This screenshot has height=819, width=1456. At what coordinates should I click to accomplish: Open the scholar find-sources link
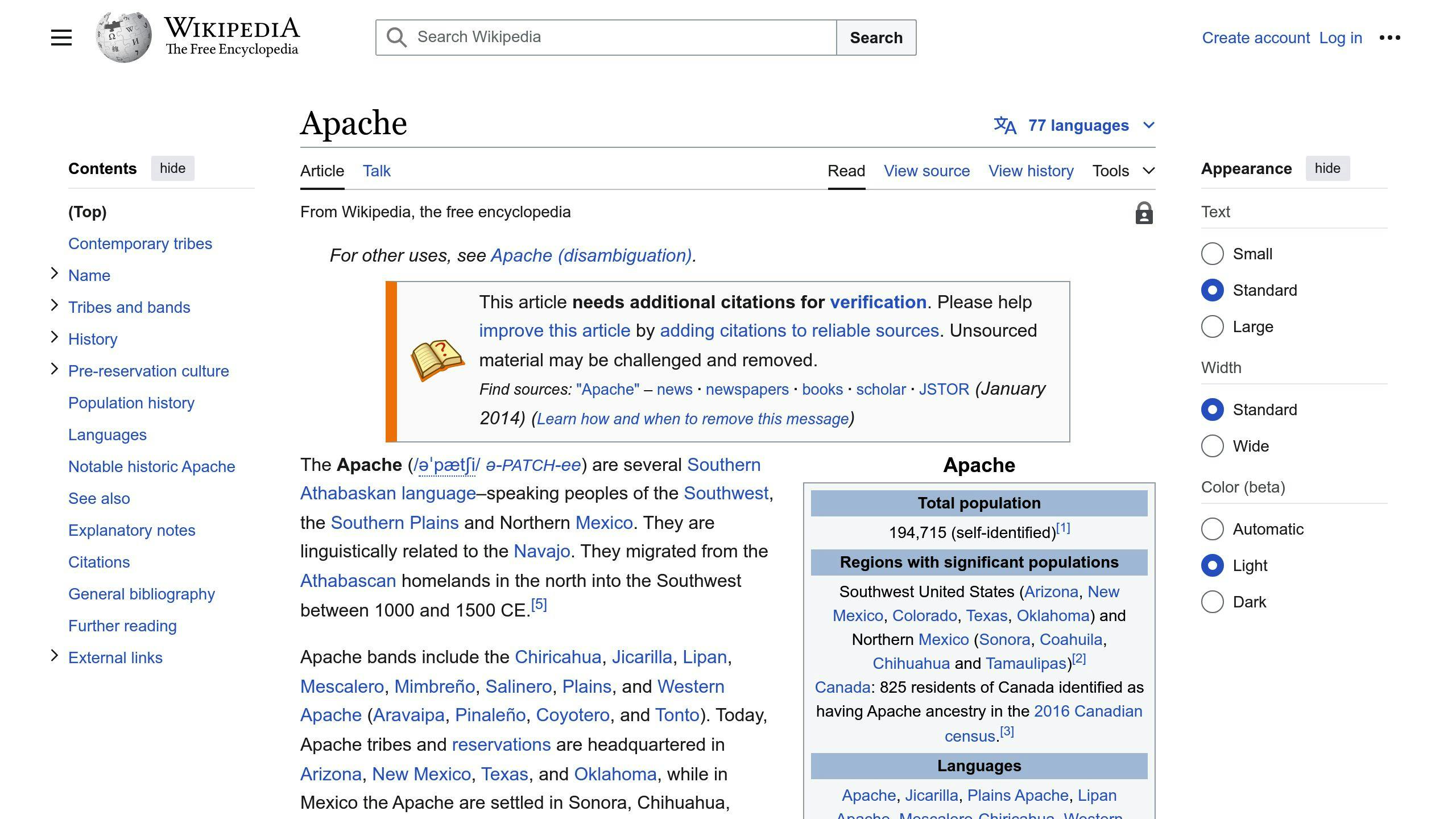(x=881, y=389)
